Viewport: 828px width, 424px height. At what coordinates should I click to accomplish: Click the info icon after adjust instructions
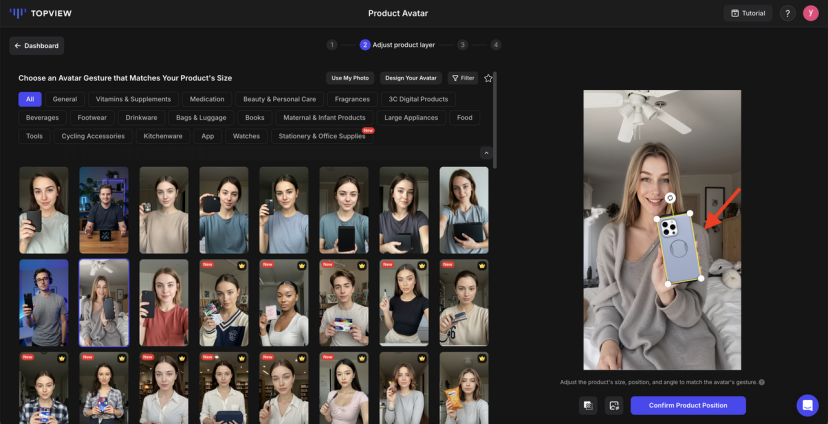coord(761,382)
